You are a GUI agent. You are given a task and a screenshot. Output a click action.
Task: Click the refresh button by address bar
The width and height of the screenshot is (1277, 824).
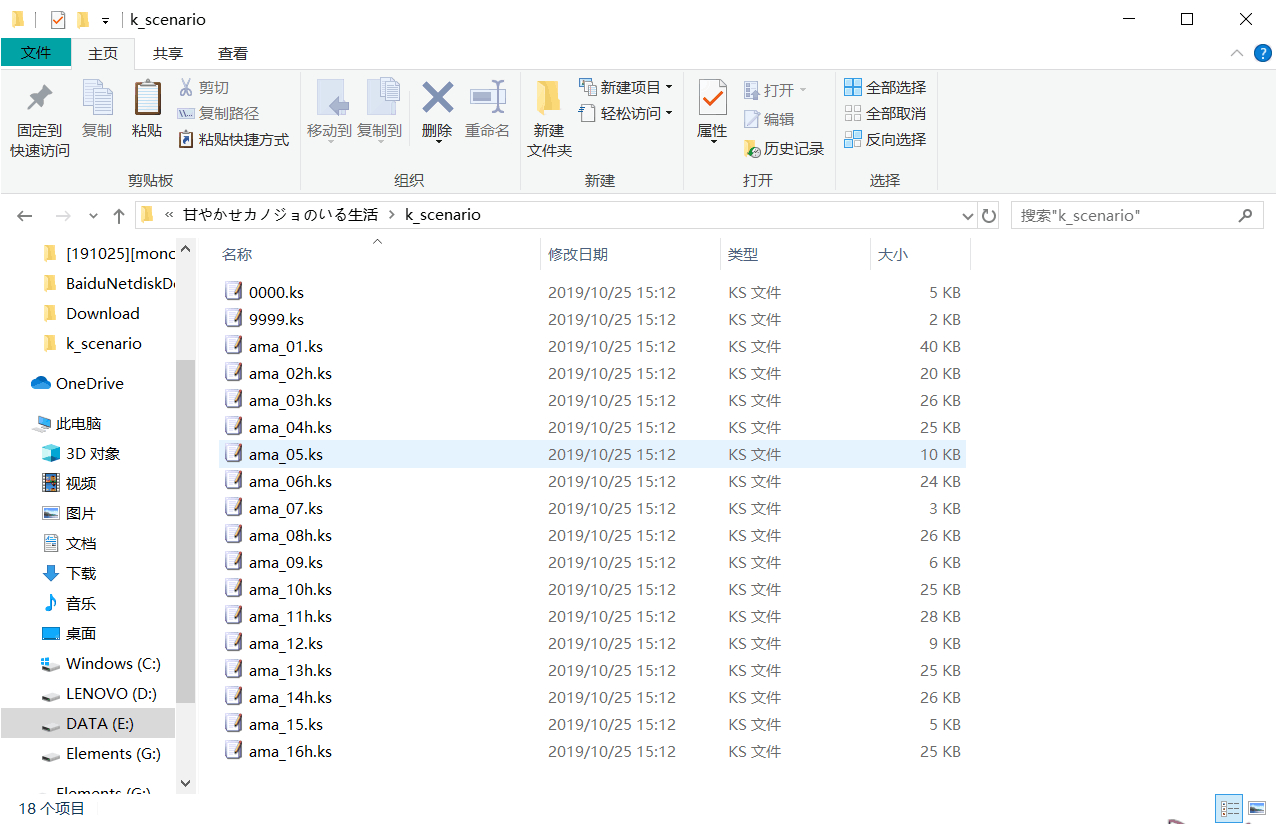pyautogui.click(x=989, y=215)
